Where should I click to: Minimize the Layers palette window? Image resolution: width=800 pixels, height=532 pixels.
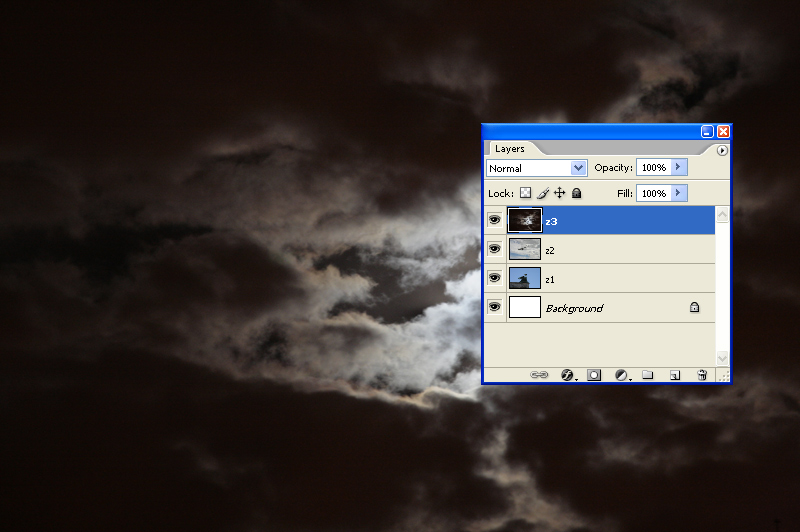point(707,132)
